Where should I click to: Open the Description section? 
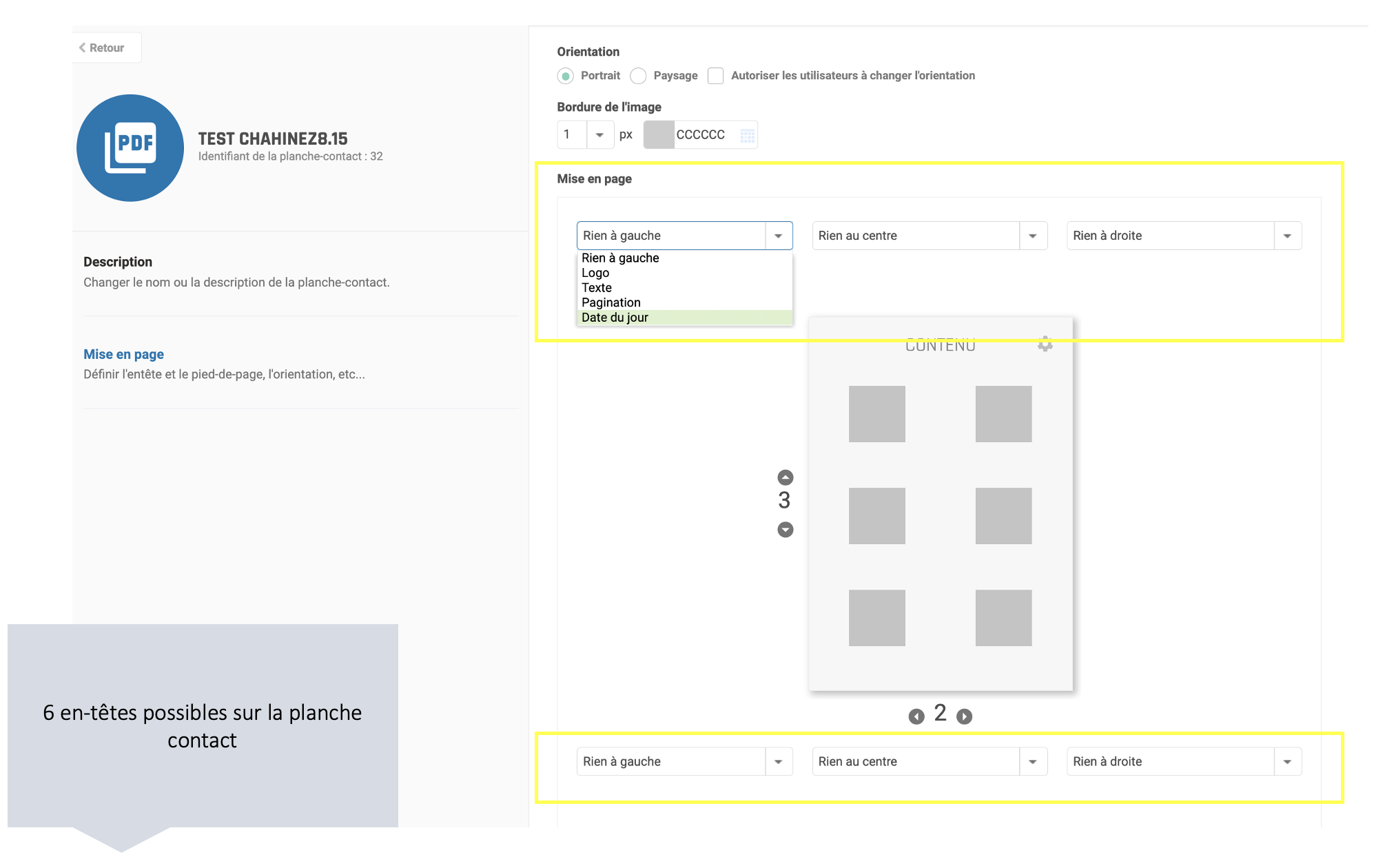click(x=118, y=262)
